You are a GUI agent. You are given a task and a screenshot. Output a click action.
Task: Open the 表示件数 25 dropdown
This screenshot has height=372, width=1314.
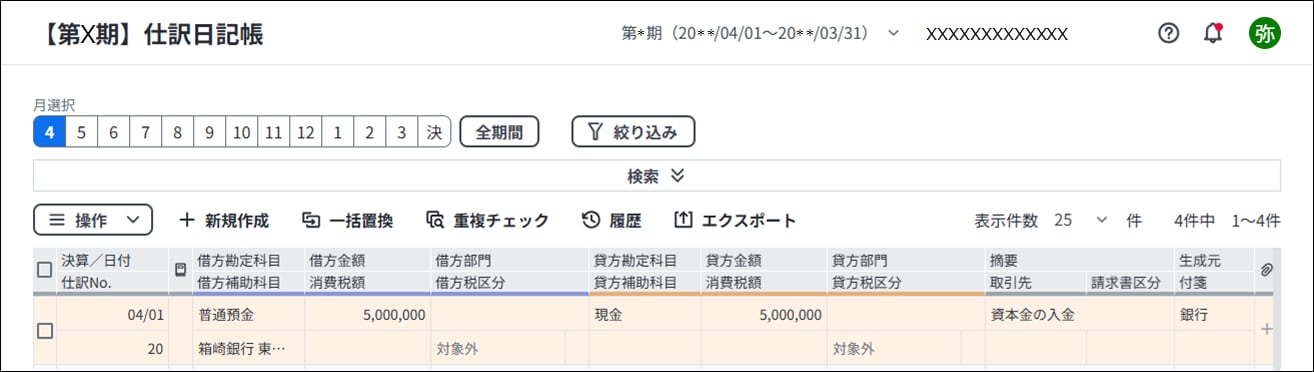pos(1081,220)
